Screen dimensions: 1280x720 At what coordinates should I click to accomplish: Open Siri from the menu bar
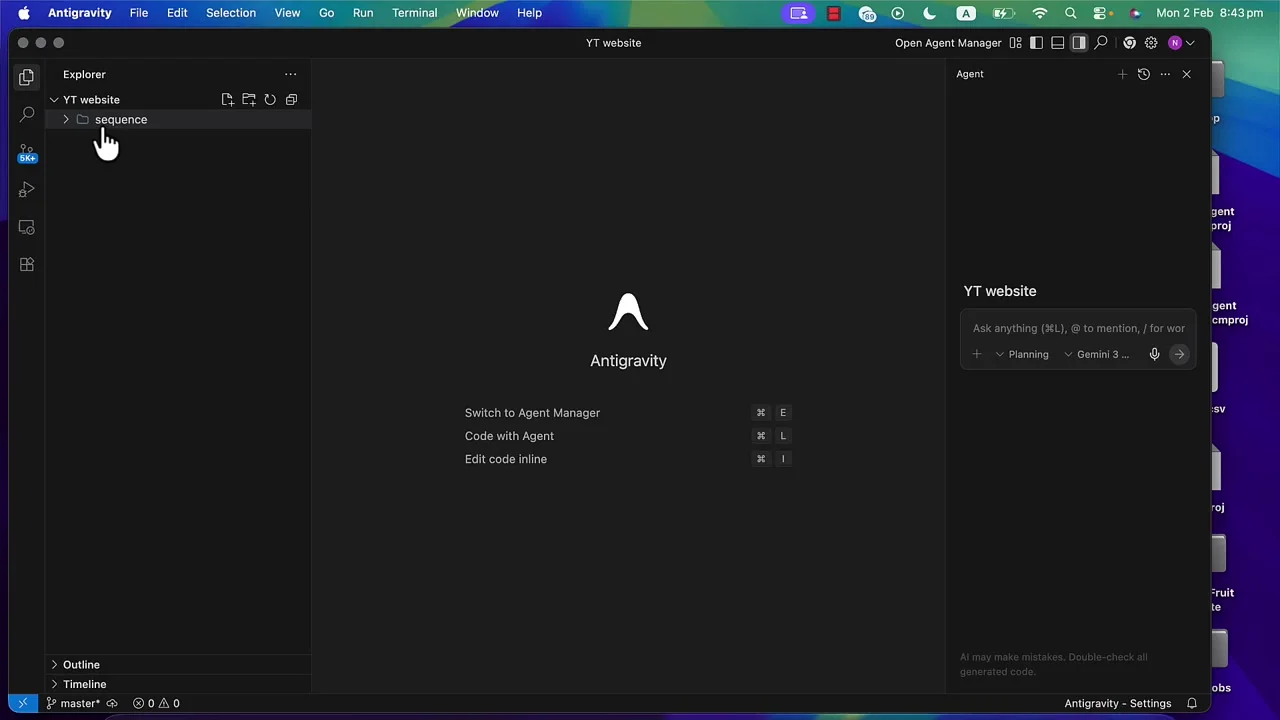pyautogui.click(x=1135, y=13)
